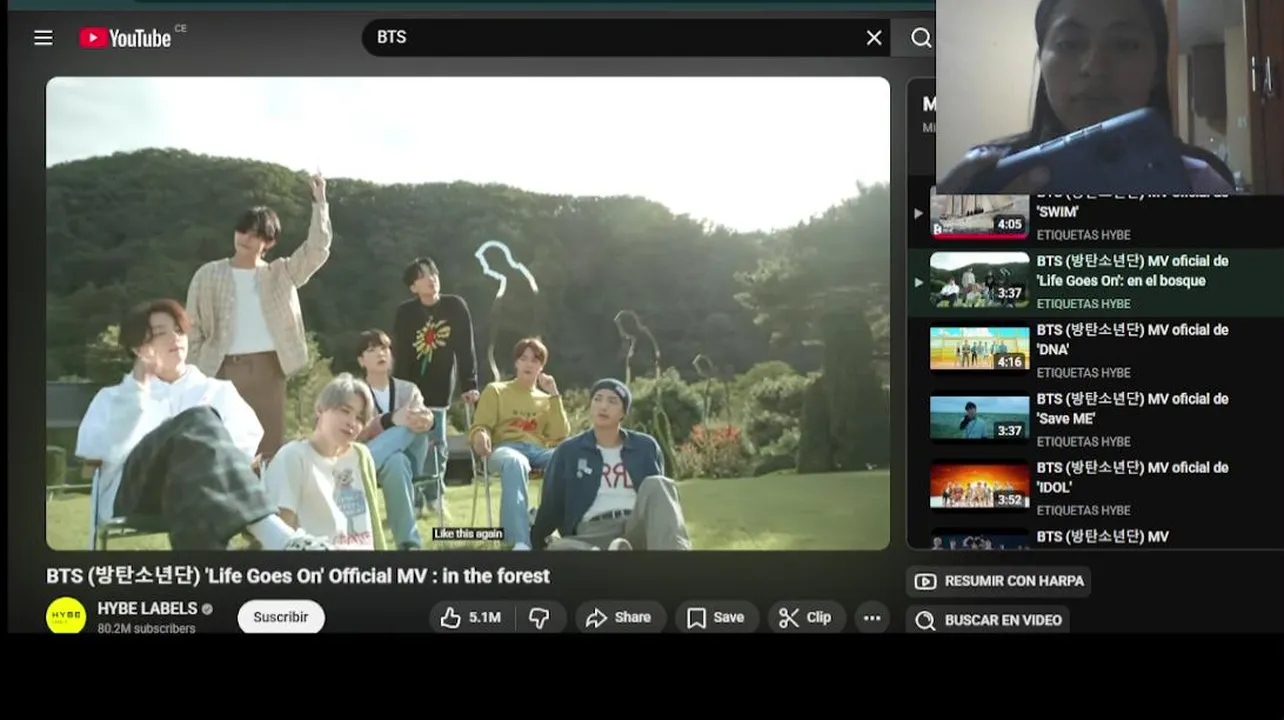Image resolution: width=1284 pixels, height=720 pixels.
Task: Clear the BTS search text
Action: click(x=874, y=38)
